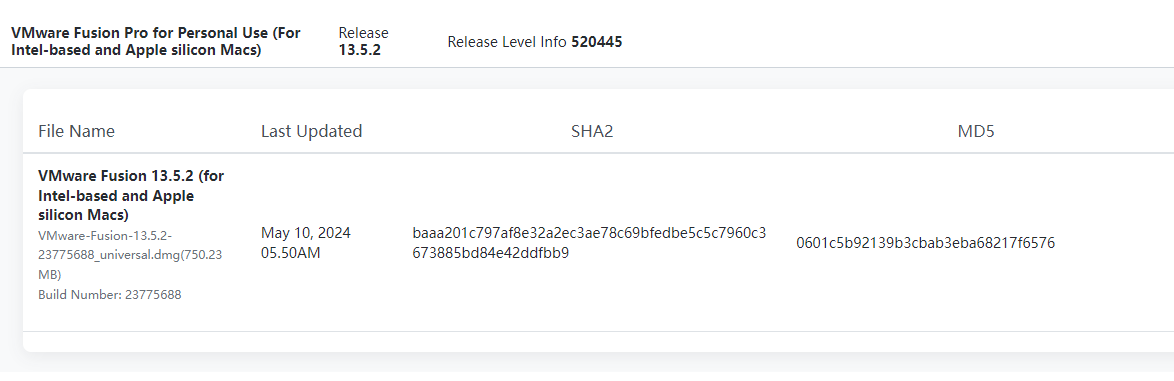This screenshot has height=381, width=1174.
Task: Click the SHA2 column header
Action: click(x=592, y=131)
